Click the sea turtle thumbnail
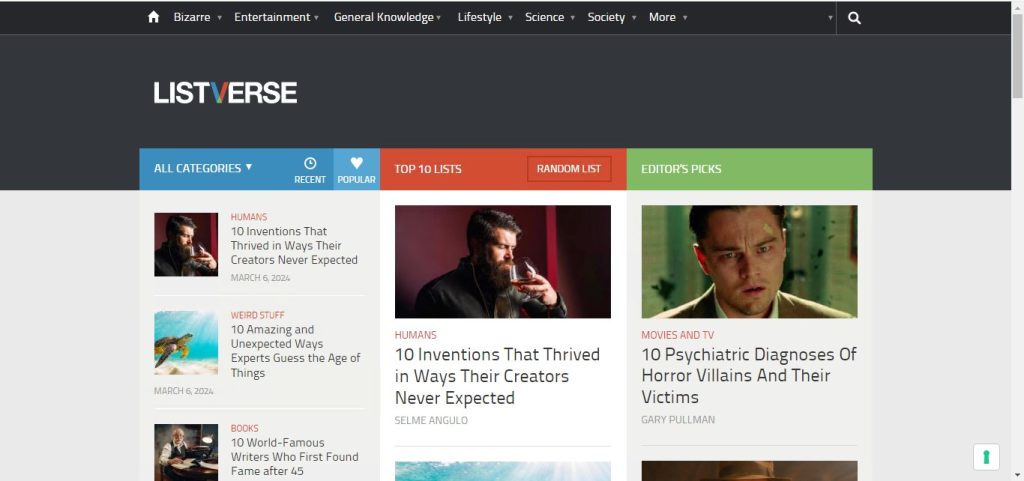Screen dimensions: 1024x481 (186, 343)
